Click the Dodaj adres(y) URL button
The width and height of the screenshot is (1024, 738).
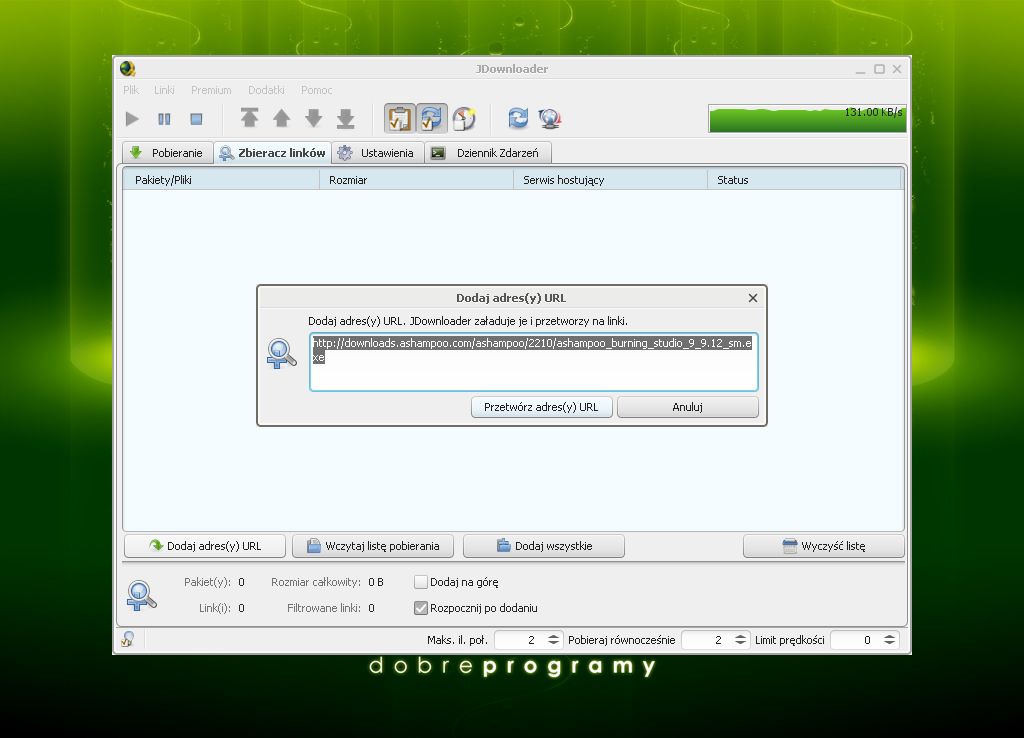tap(205, 546)
